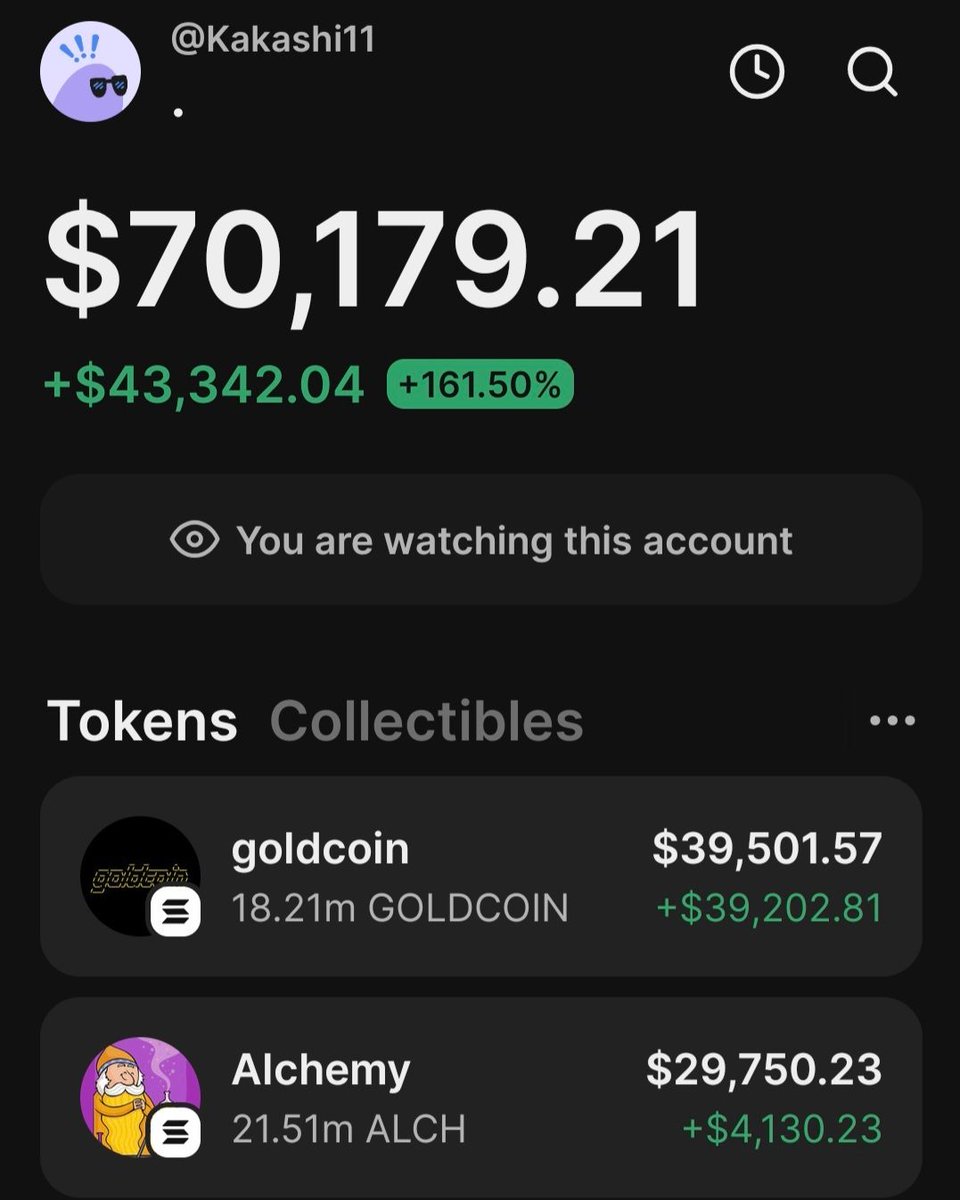
Task: Tap the Alchemy wizard token logo
Action: pyautogui.click(x=130, y=1092)
